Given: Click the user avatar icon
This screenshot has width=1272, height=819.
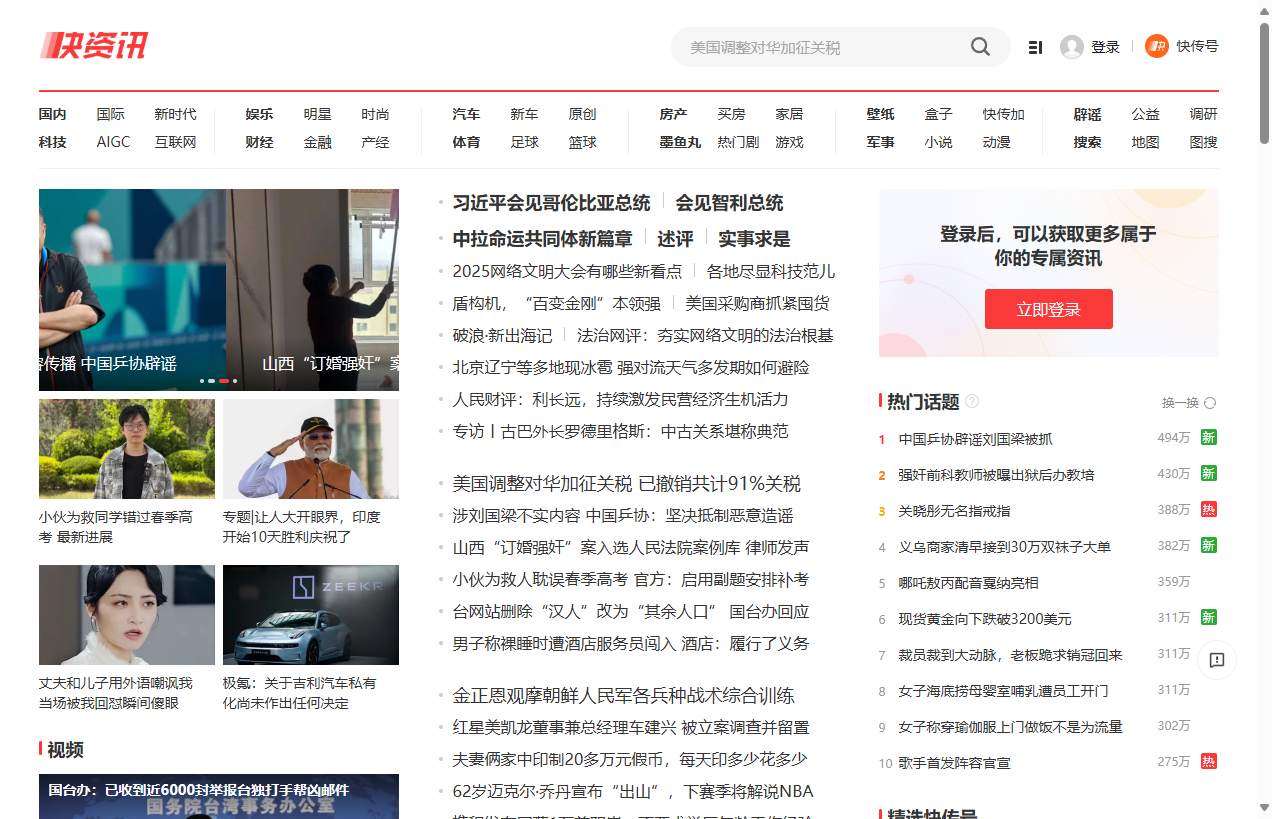Looking at the screenshot, I should [x=1070, y=46].
